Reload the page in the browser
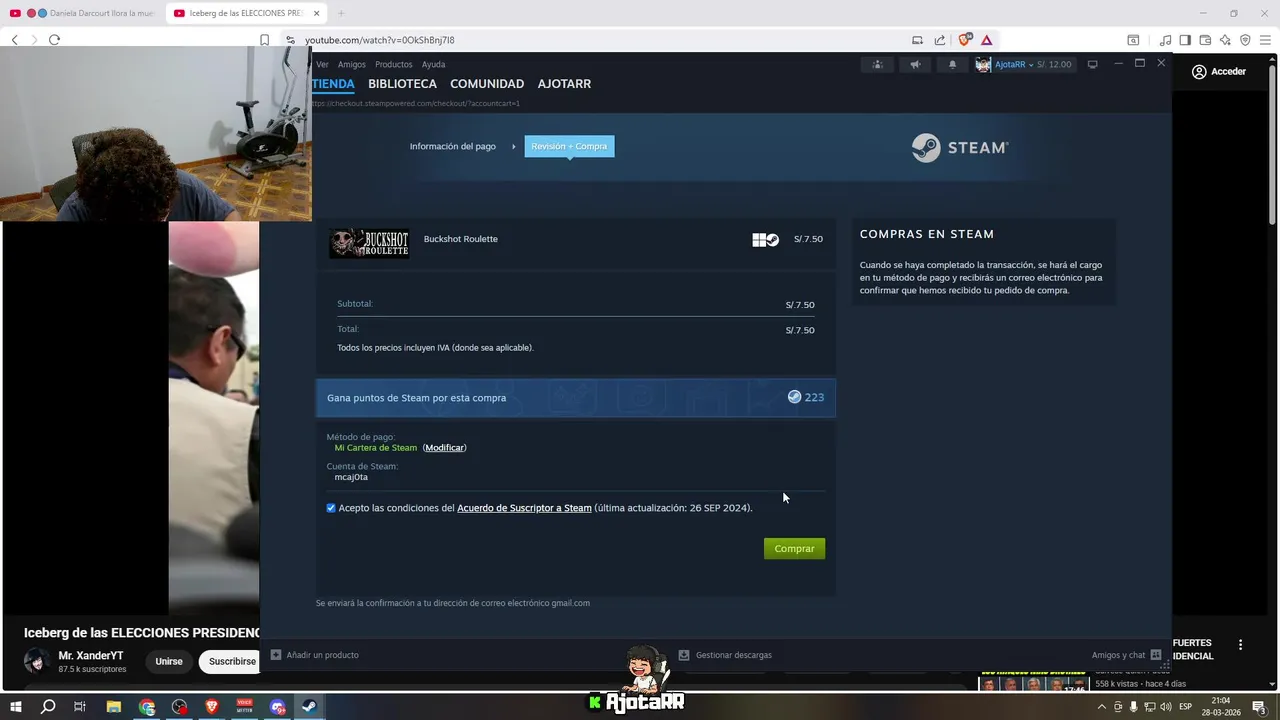The height and width of the screenshot is (720, 1280). (x=54, y=40)
